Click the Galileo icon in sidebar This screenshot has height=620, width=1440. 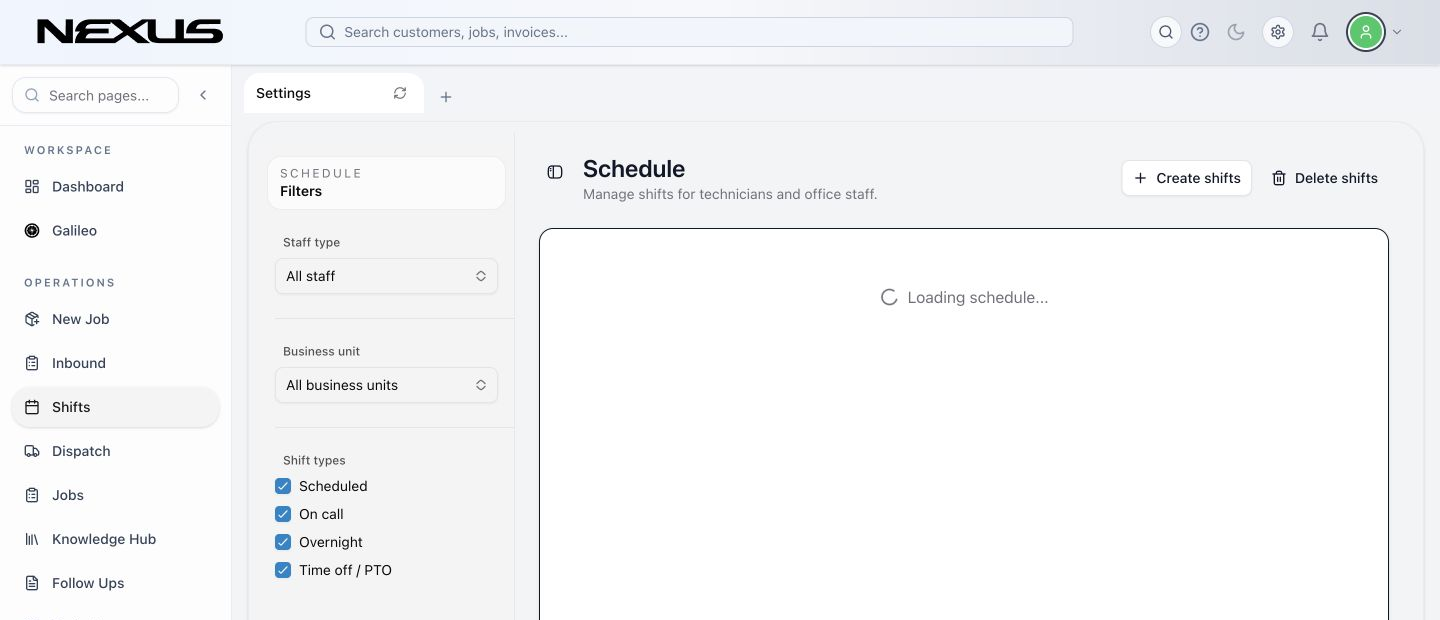tap(32, 231)
